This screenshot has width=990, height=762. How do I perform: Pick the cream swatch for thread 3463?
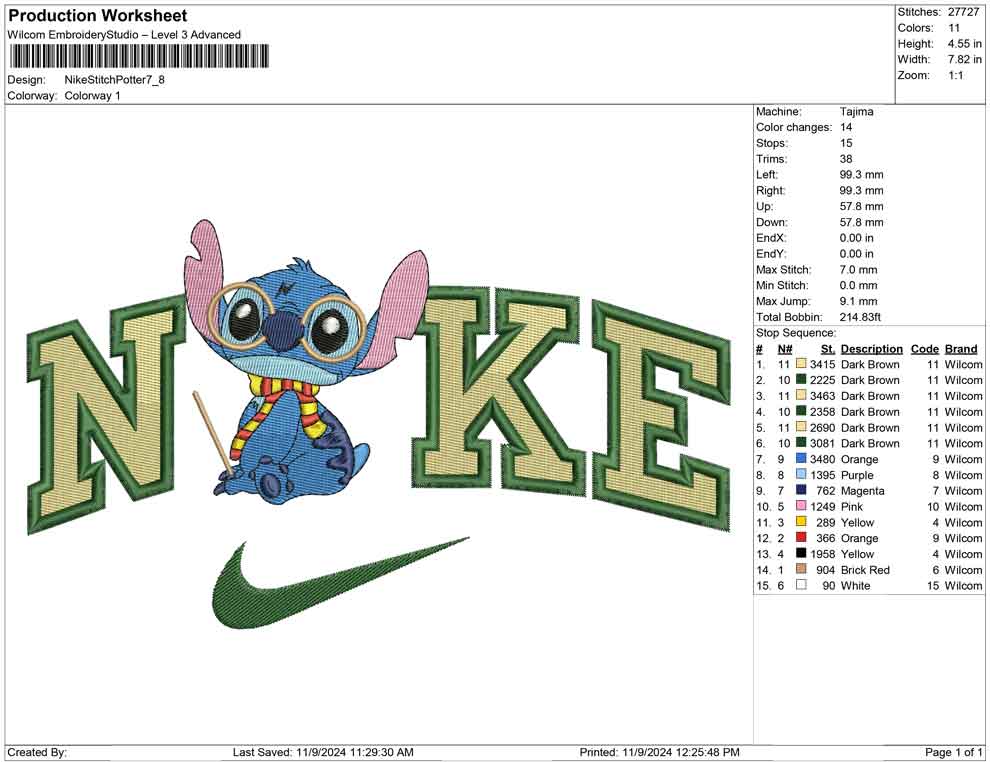pos(801,395)
